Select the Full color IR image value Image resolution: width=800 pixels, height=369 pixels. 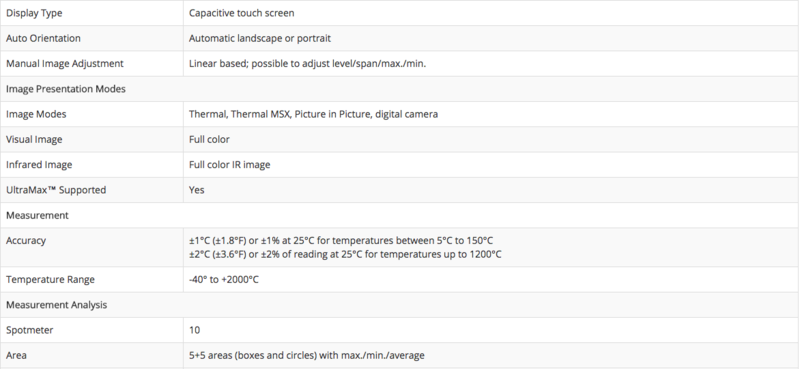click(230, 165)
